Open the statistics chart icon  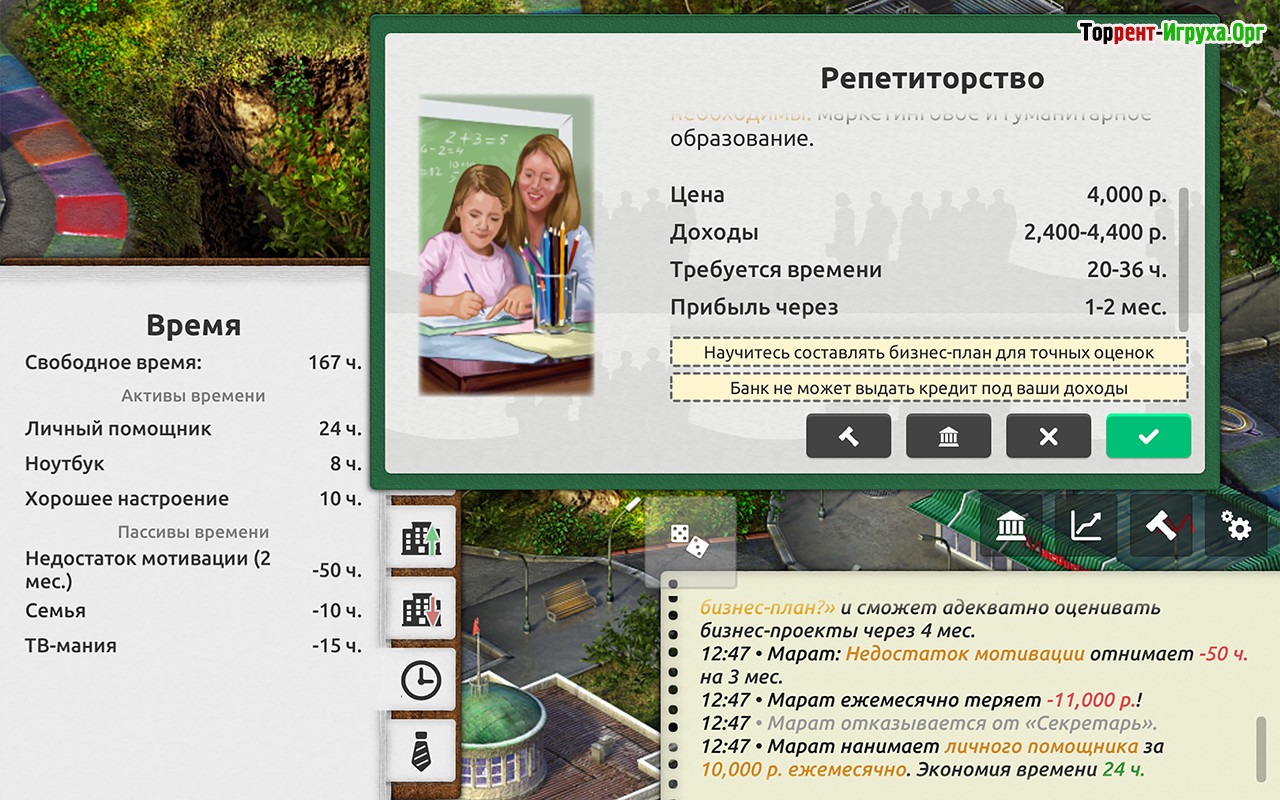tap(1086, 525)
